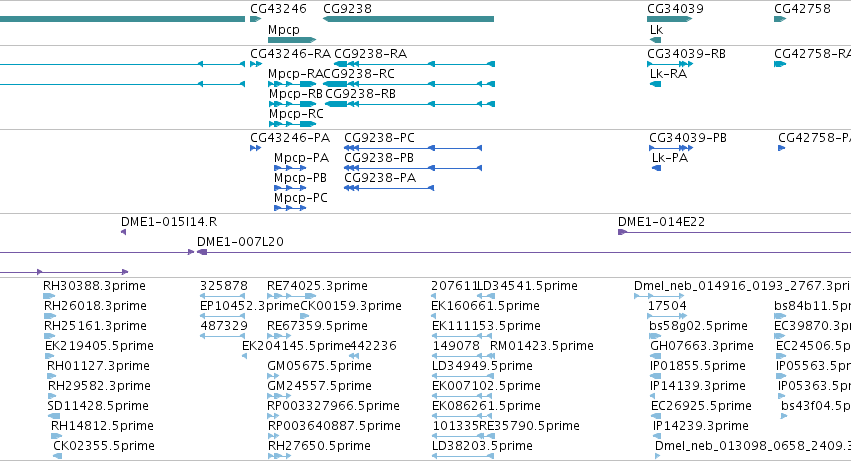Image resolution: width=851 pixels, height=461 pixels.
Task: Click the Lk-PA protein glyph
Action: [656, 168]
